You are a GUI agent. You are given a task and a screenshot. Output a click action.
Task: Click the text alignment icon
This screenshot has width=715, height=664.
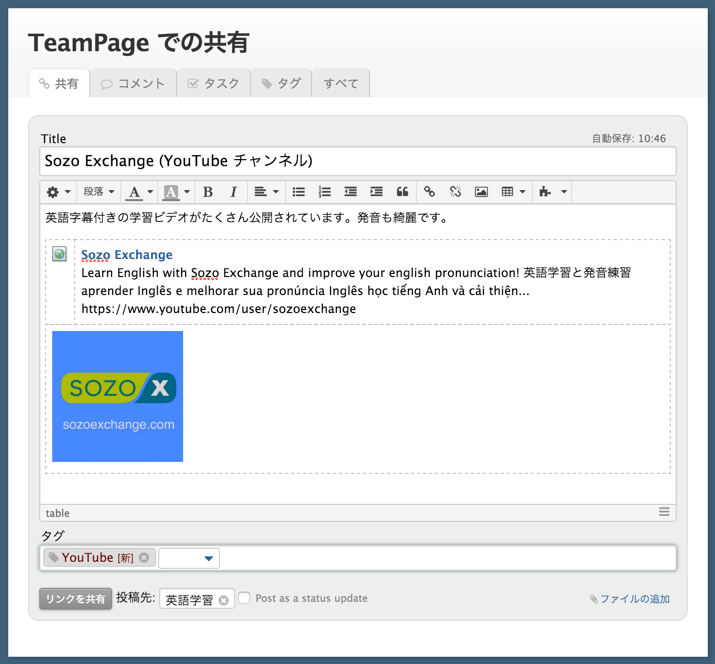(x=260, y=192)
